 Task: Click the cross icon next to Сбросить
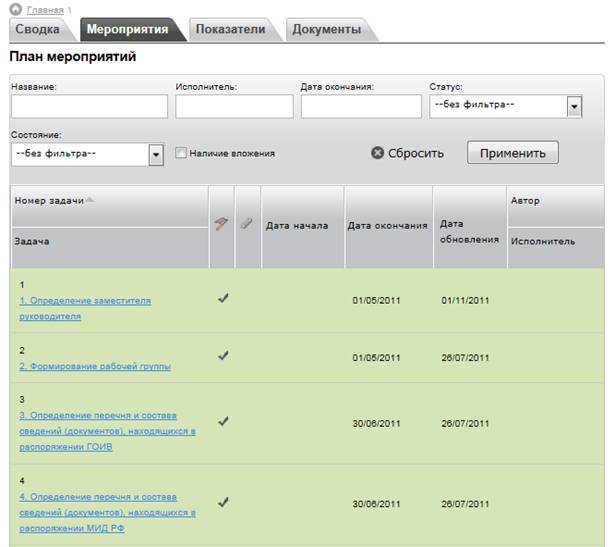[377, 153]
